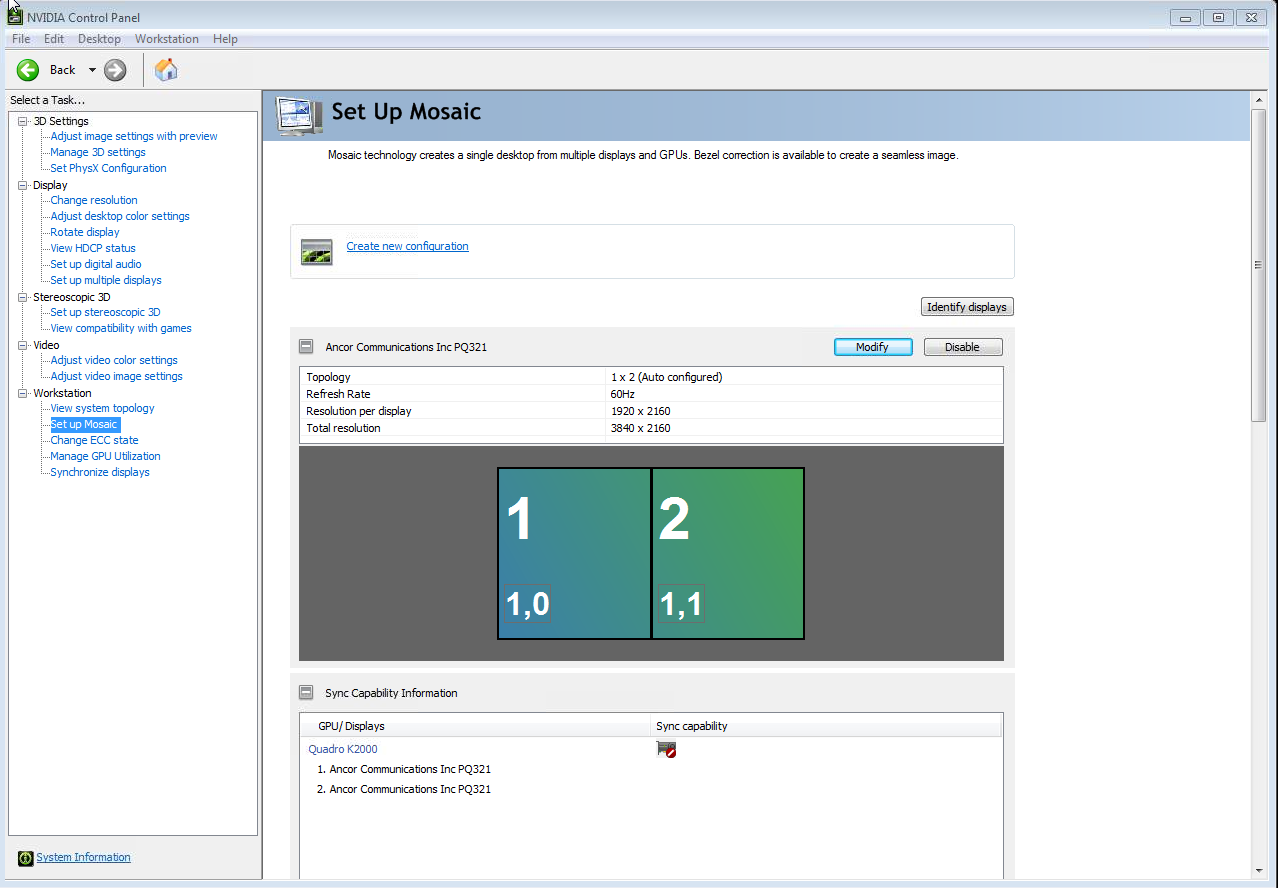The height and width of the screenshot is (888, 1278).
Task: Select Adjust image settings with preview
Action: [x=134, y=136]
